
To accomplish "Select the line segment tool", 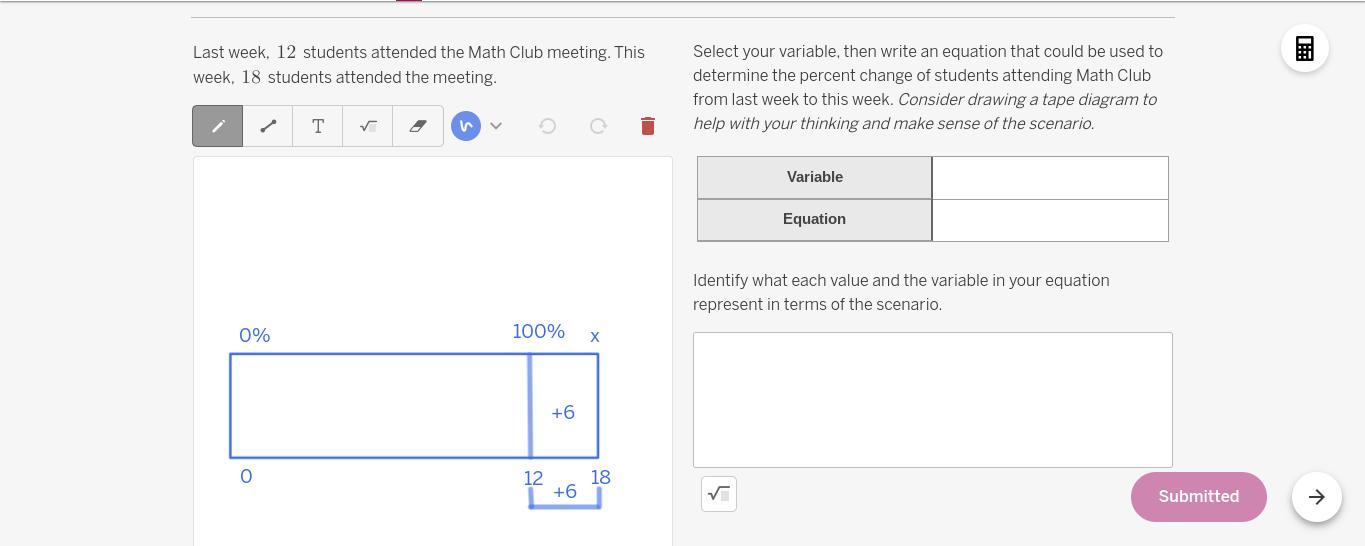I will 268,126.
